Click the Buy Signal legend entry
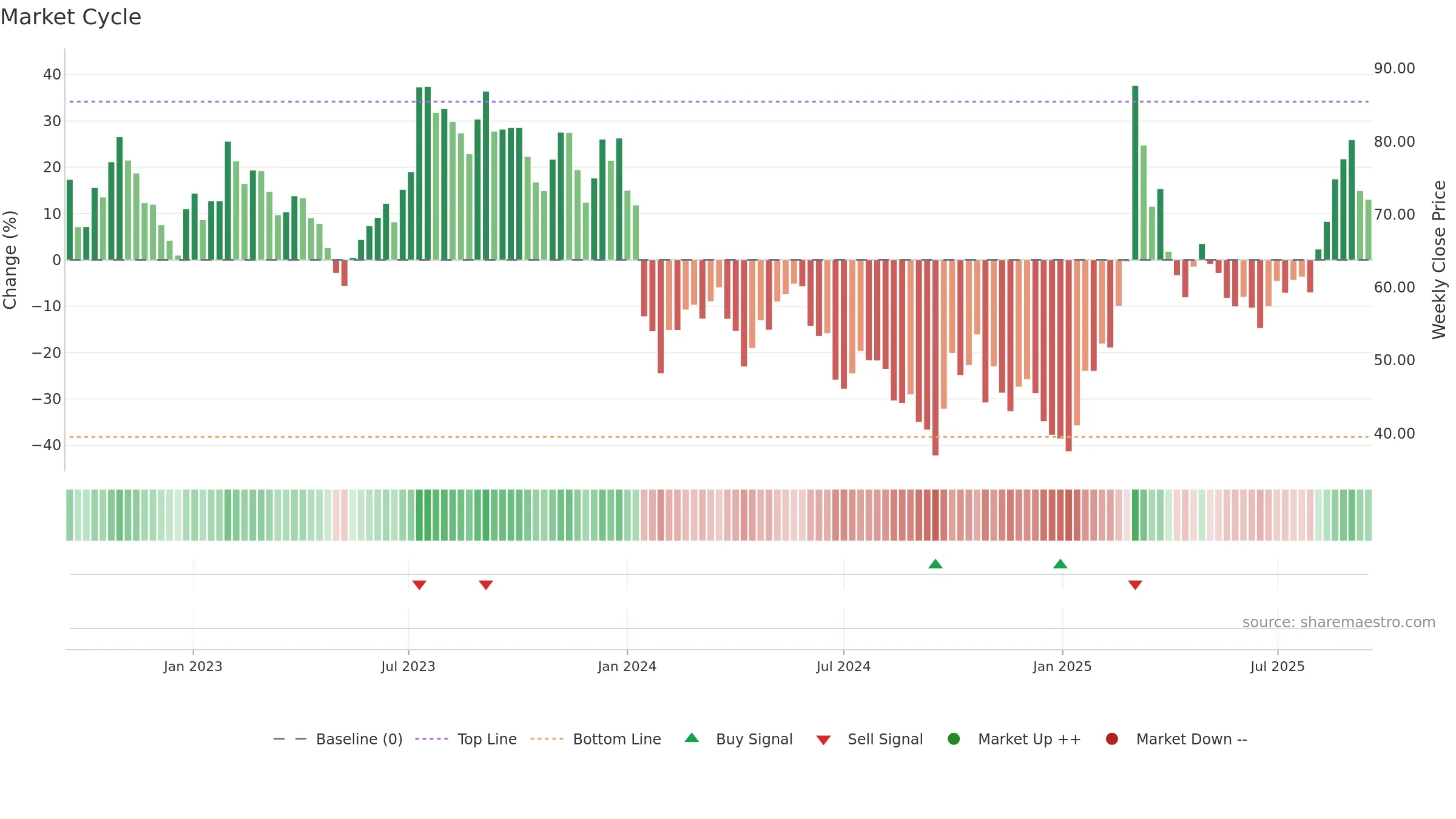The image size is (1456, 819). 738,739
